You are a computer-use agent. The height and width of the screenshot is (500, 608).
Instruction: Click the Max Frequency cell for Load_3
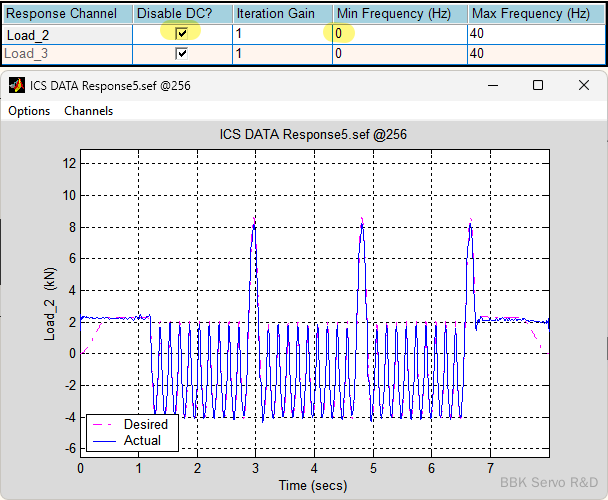pos(534,53)
